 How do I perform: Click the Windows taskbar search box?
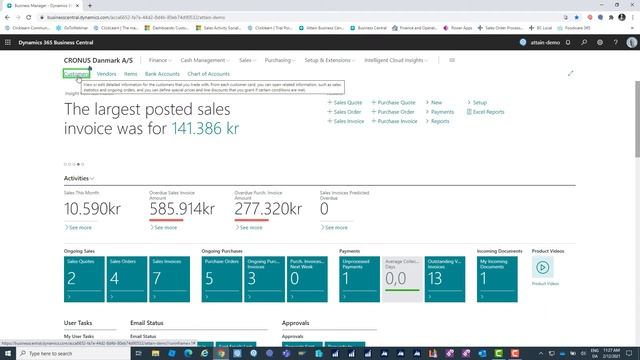pyautogui.click(x=73, y=353)
